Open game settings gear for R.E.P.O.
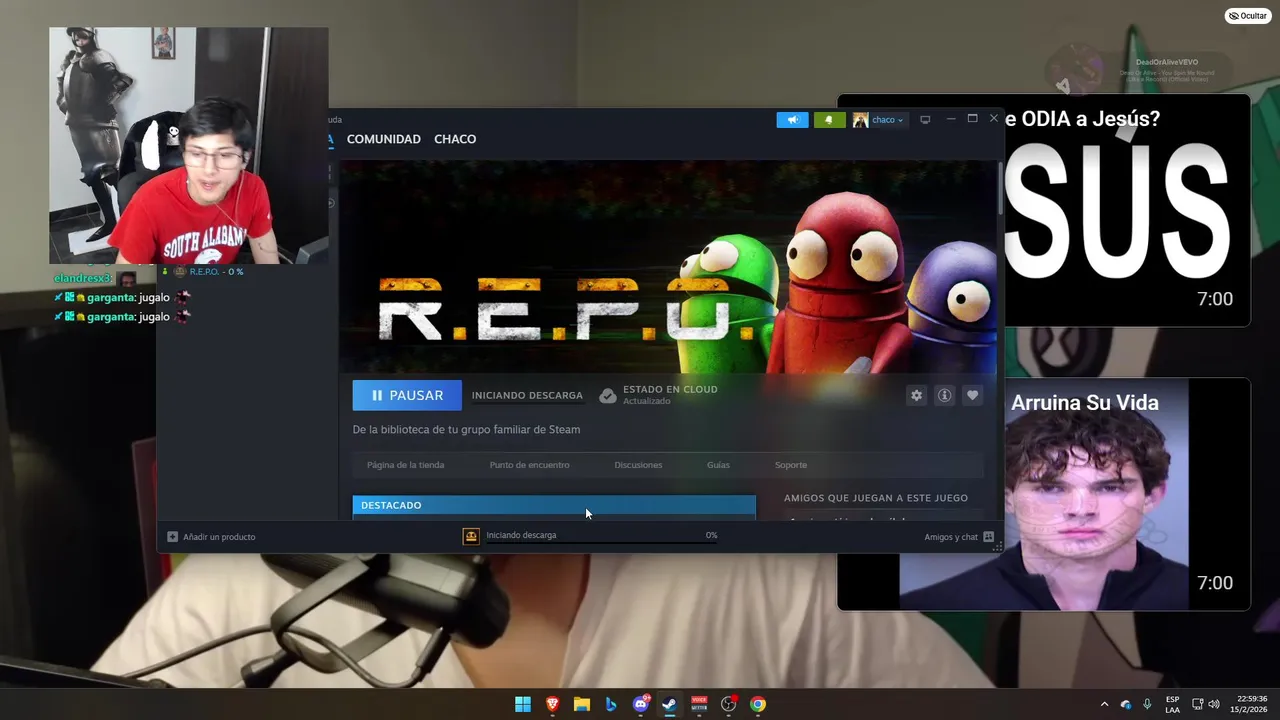 [916, 395]
